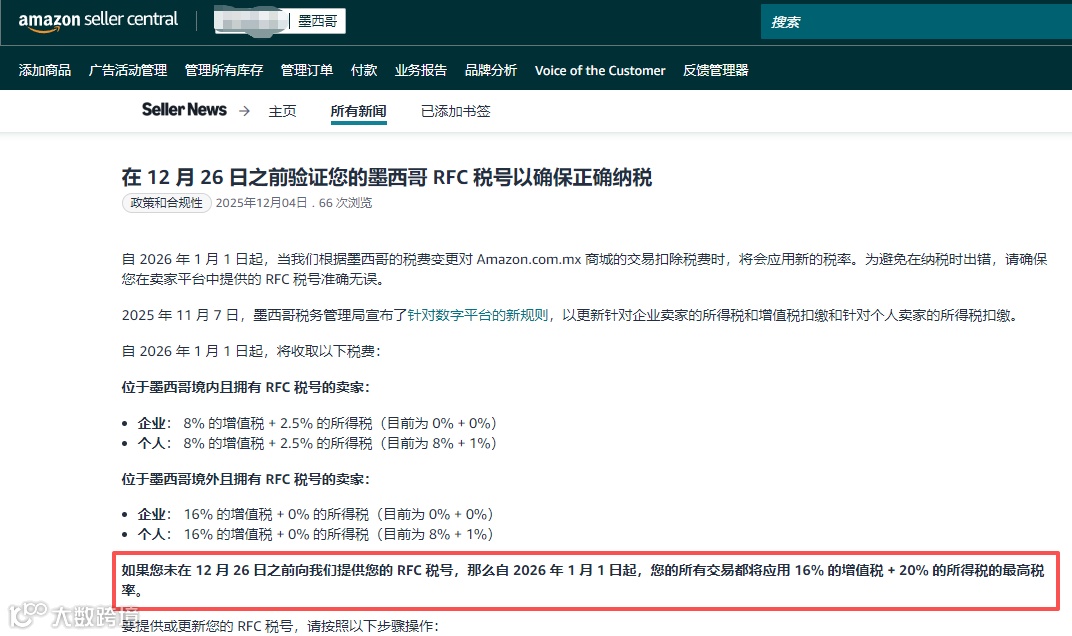Select the article title about 墨西哥 RFC 税号

pyautogui.click(x=386, y=178)
